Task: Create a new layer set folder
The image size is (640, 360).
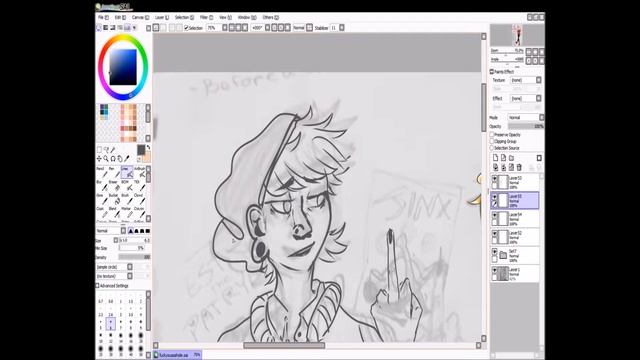Action: coord(511,158)
